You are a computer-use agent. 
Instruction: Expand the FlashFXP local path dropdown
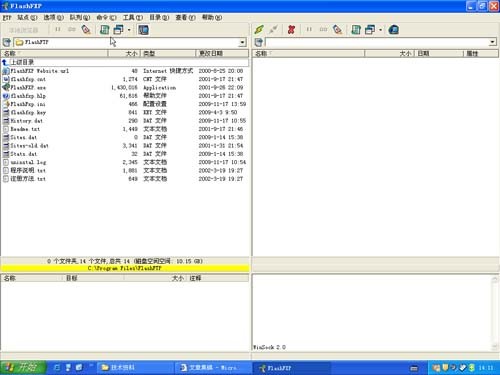pyautogui.click(x=243, y=42)
